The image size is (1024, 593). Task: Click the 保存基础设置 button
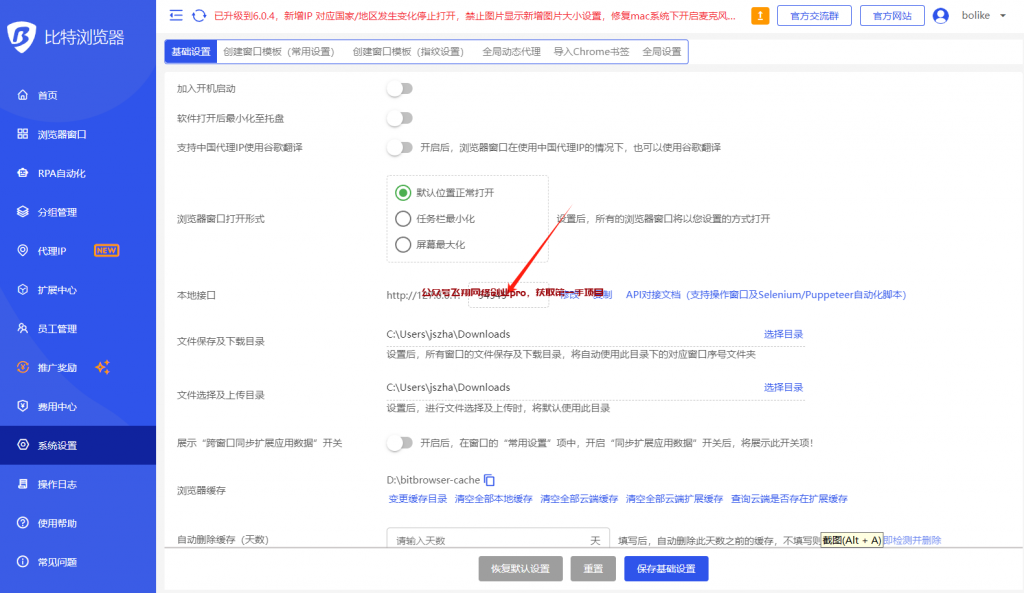pos(666,569)
